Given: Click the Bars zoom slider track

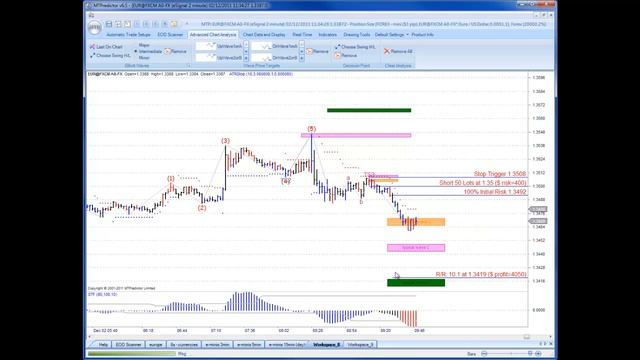Looking at the screenshot, I should (x=510, y=353).
